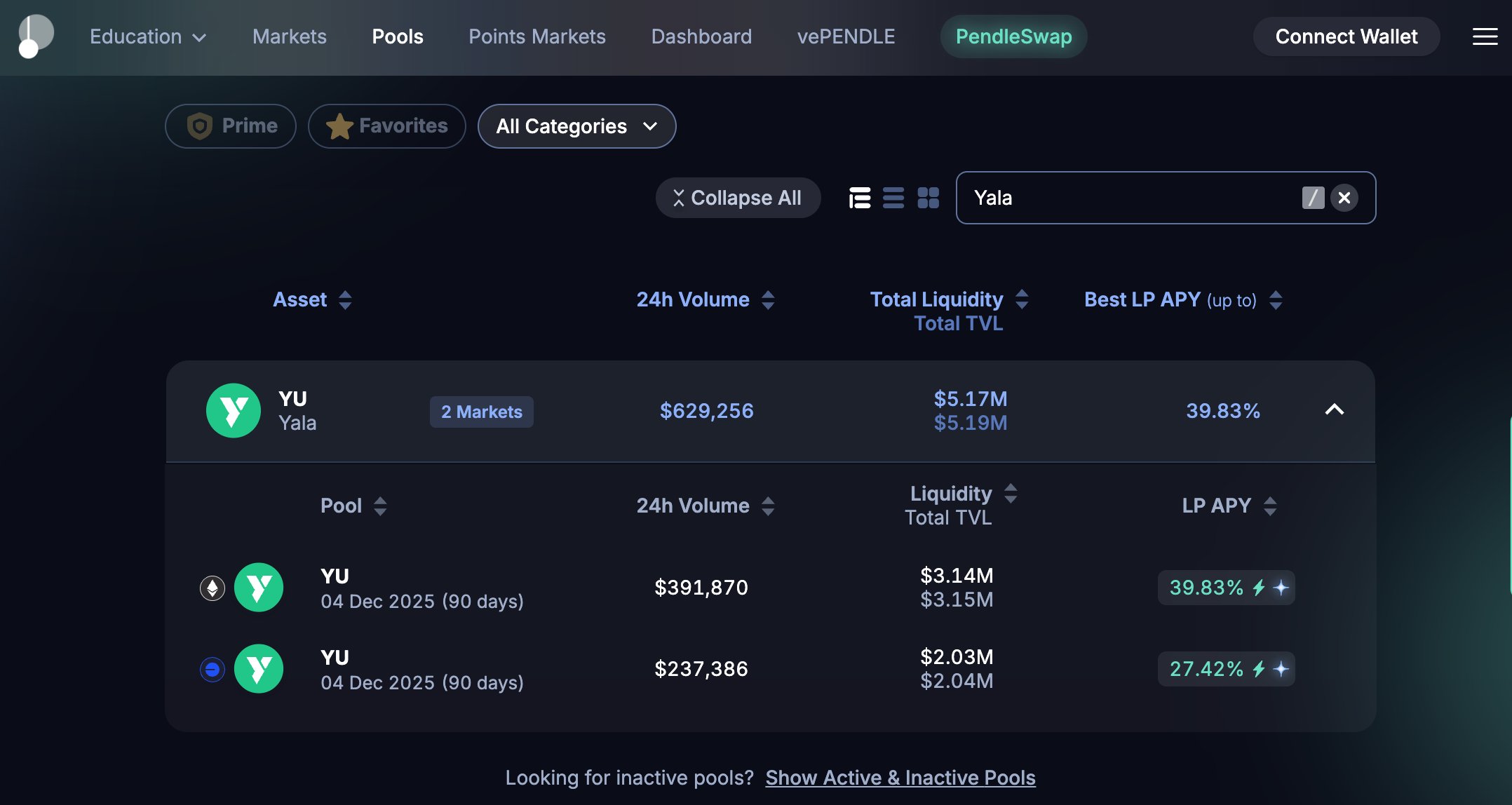Open the hamburger menu at top right
Viewport: 1512px width, 805px height.
pos(1485,36)
